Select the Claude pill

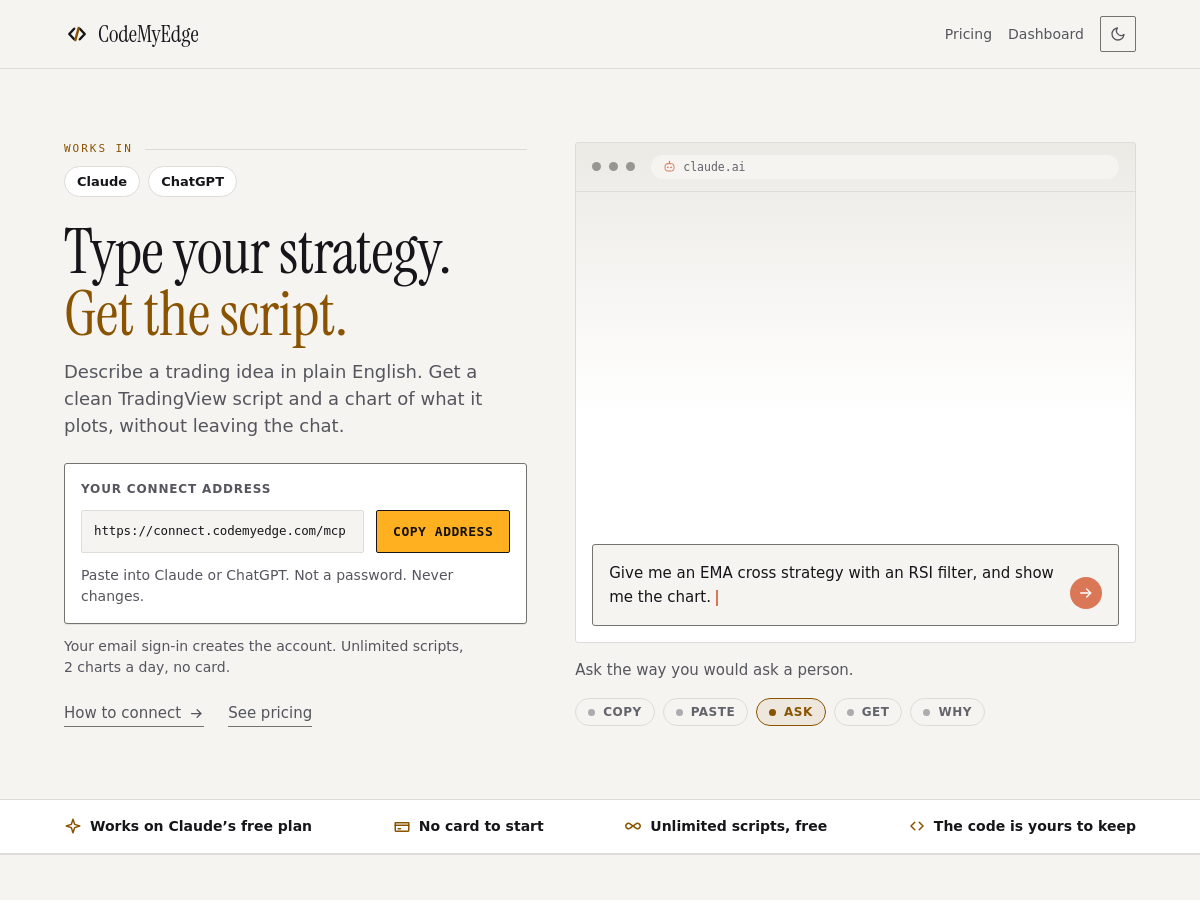pos(102,181)
